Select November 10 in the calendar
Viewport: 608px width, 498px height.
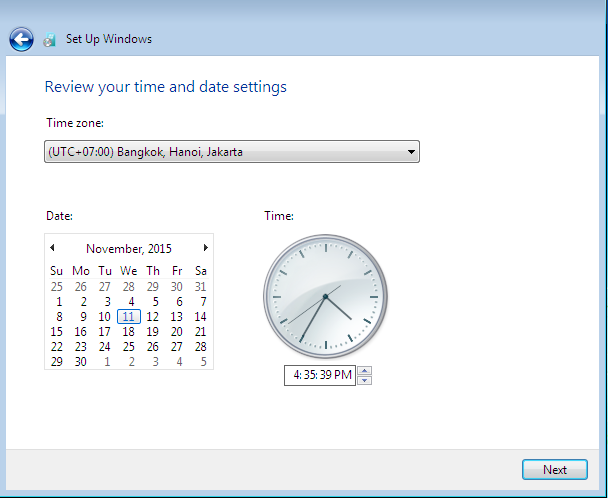105,317
